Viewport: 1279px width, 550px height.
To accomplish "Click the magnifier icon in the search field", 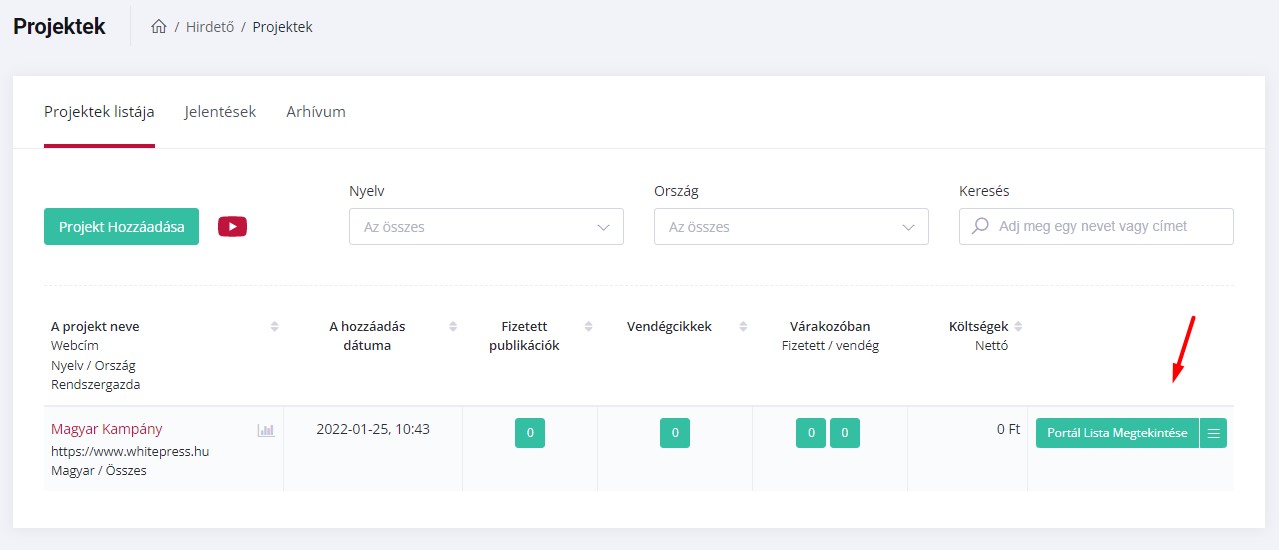I will [x=981, y=226].
